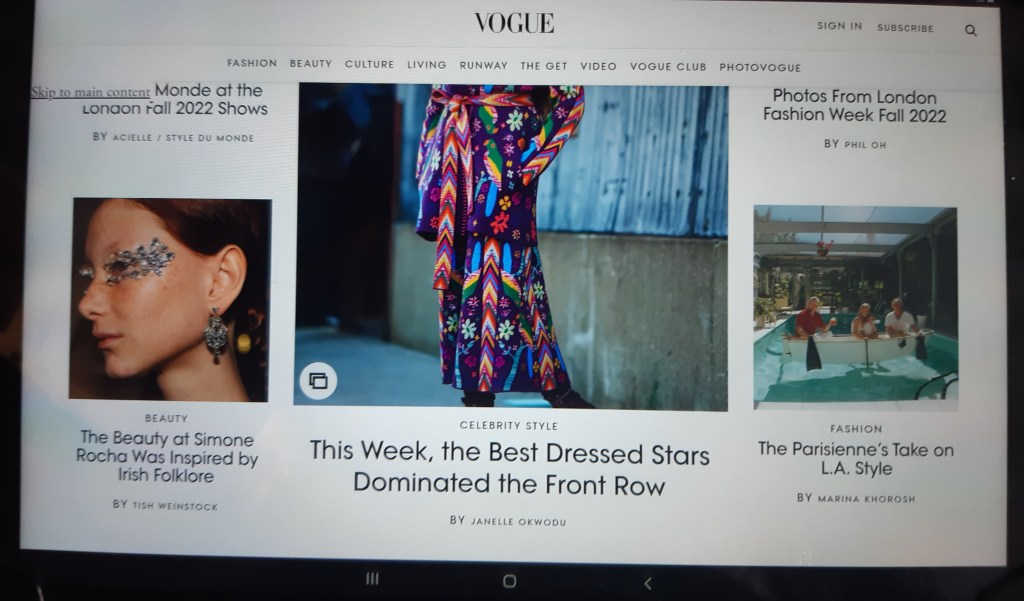Image resolution: width=1024 pixels, height=601 pixels.
Task: Go to the Culture section
Action: point(370,64)
